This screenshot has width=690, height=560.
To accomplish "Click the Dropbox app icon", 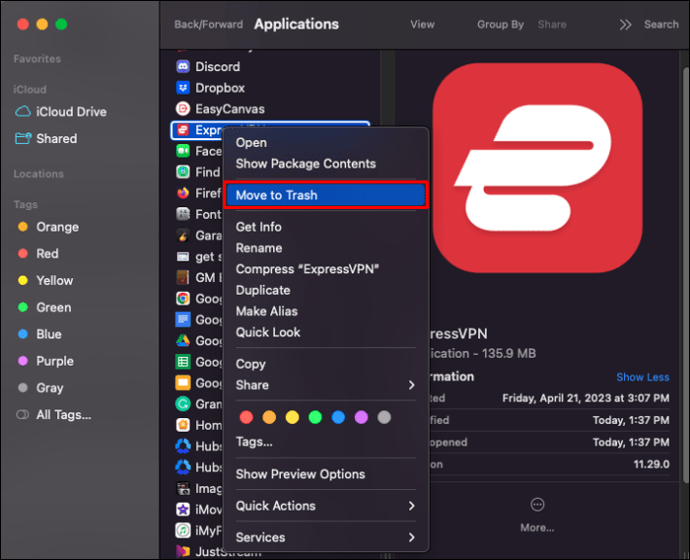I will [183, 88].
